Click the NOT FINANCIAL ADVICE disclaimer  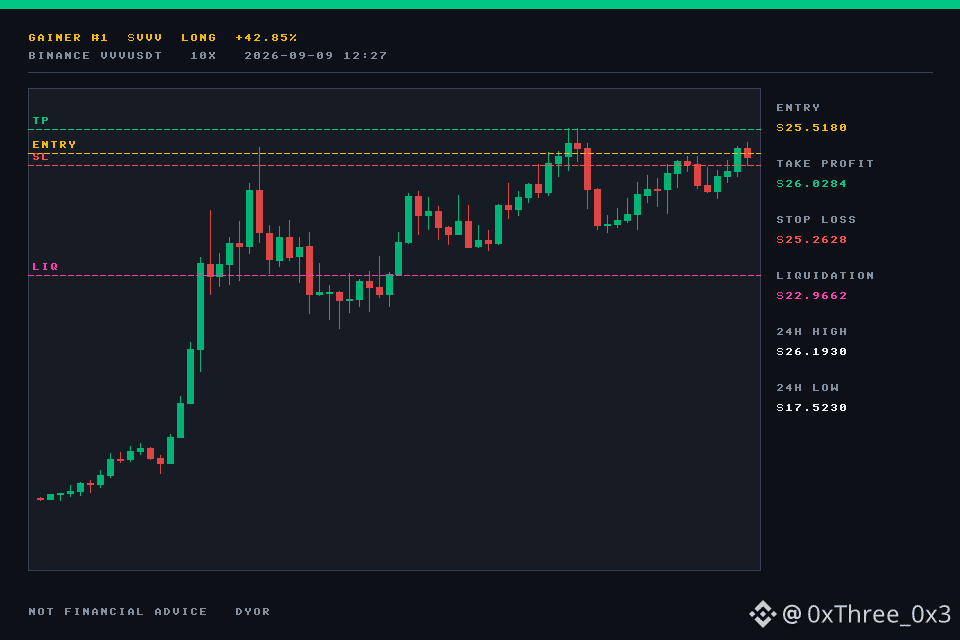(x=118, y=611)
